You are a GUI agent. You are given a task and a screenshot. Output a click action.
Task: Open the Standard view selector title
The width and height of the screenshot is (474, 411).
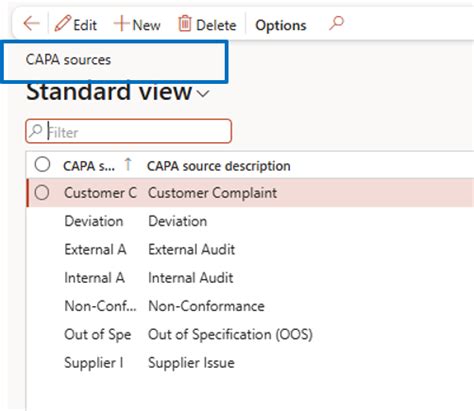tap(109, 92)
